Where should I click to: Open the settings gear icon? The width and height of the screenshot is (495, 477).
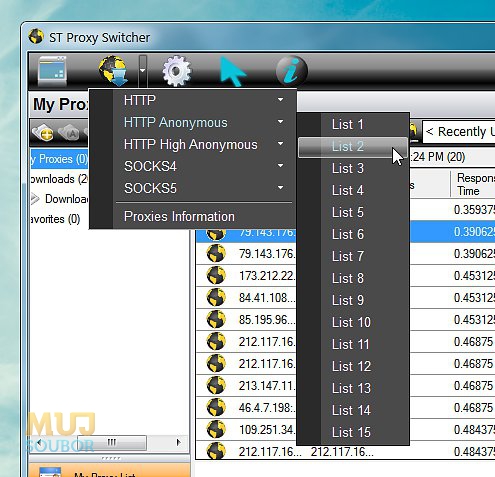pyautogui.click(x=177, y=71)
